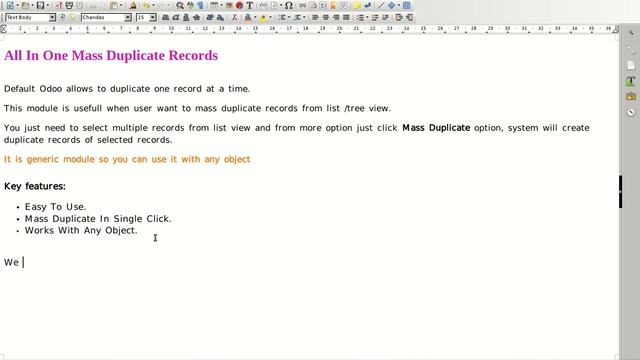Open the Chandas font name dropdown
The image size is (640, 360).
pos(127,18)
